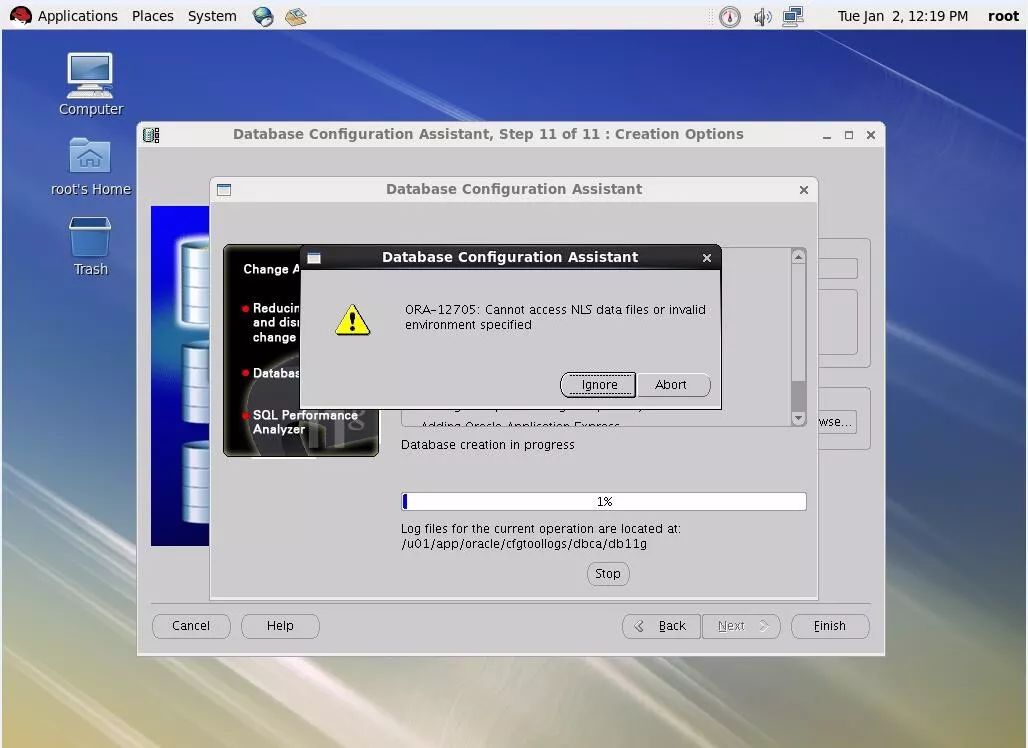Image resolution: width=1028 pixels, height=748 pixels.
Task: Close the Creation Options wizard window
Action: tap(871, 135)
